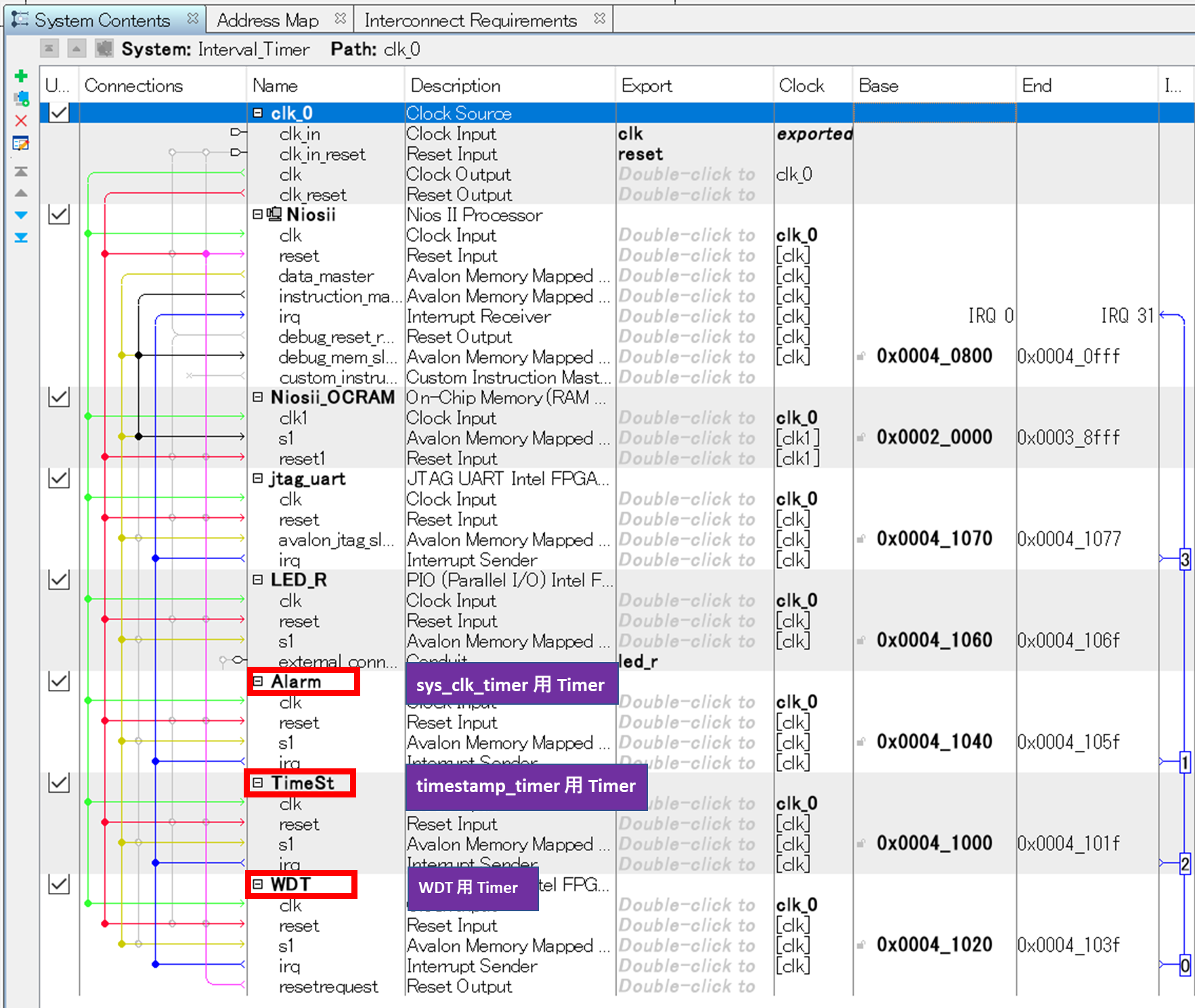The width and height of the screenshot is (1195, 1008).
Task: Click the gray move up arrow in sidebar
Action: tap(21, 193)
